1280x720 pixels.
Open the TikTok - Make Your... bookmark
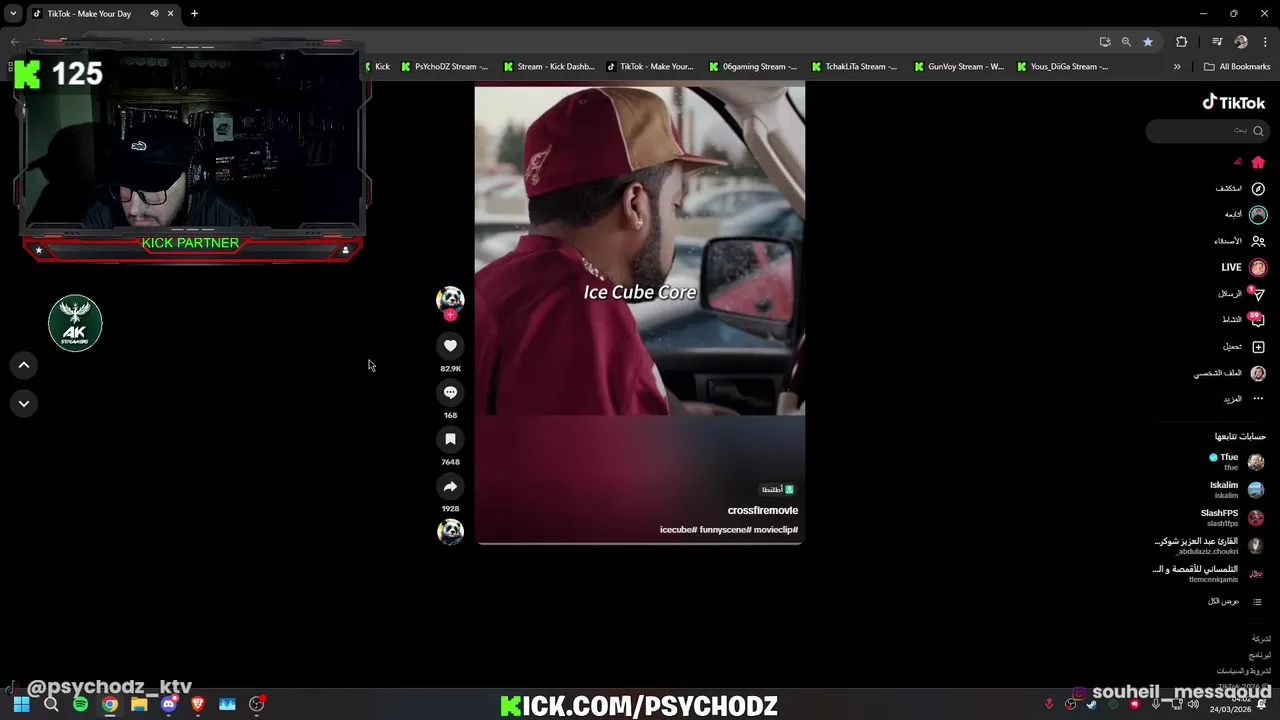pyautogui.click(x=650, y=67)
